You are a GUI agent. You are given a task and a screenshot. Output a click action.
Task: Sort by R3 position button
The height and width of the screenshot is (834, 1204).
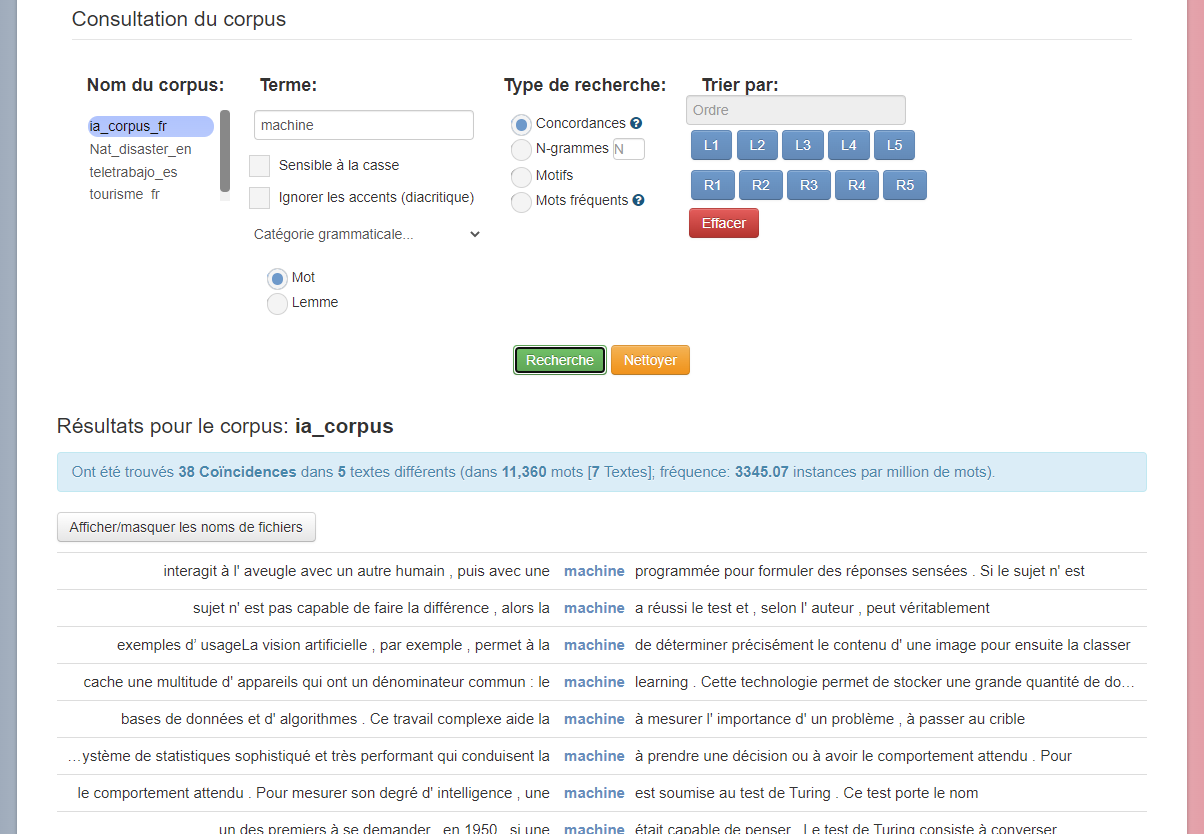point(808,185)
